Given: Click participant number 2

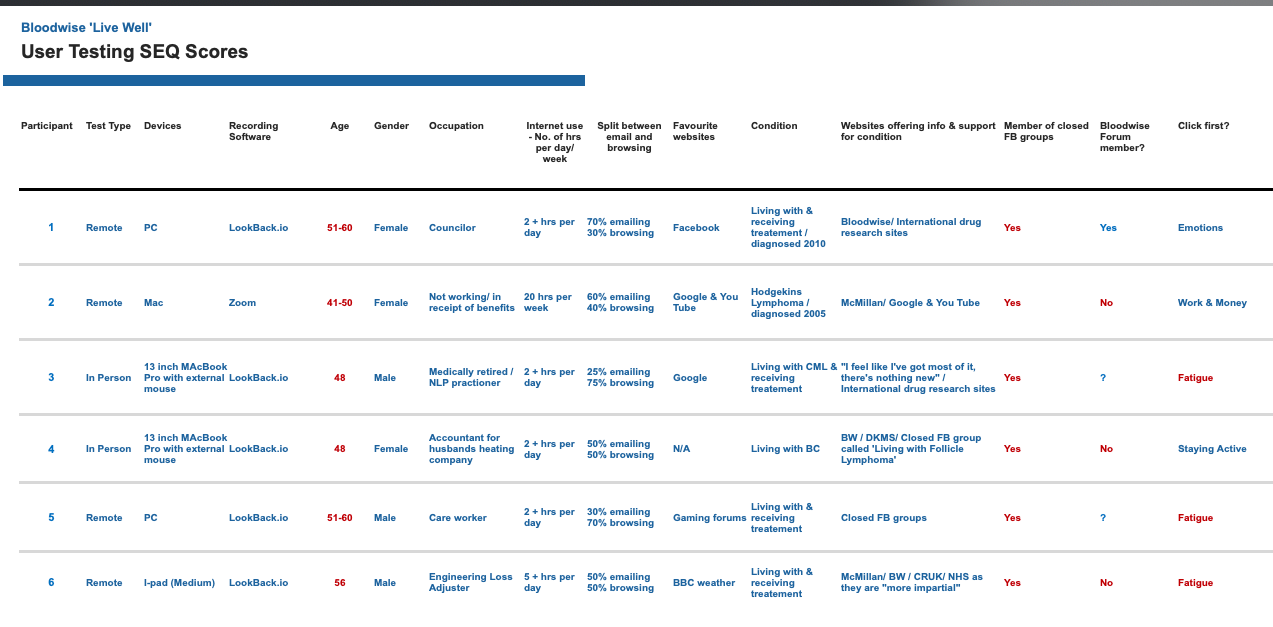Looking at the screenshot, I should (x=51, y=303).
